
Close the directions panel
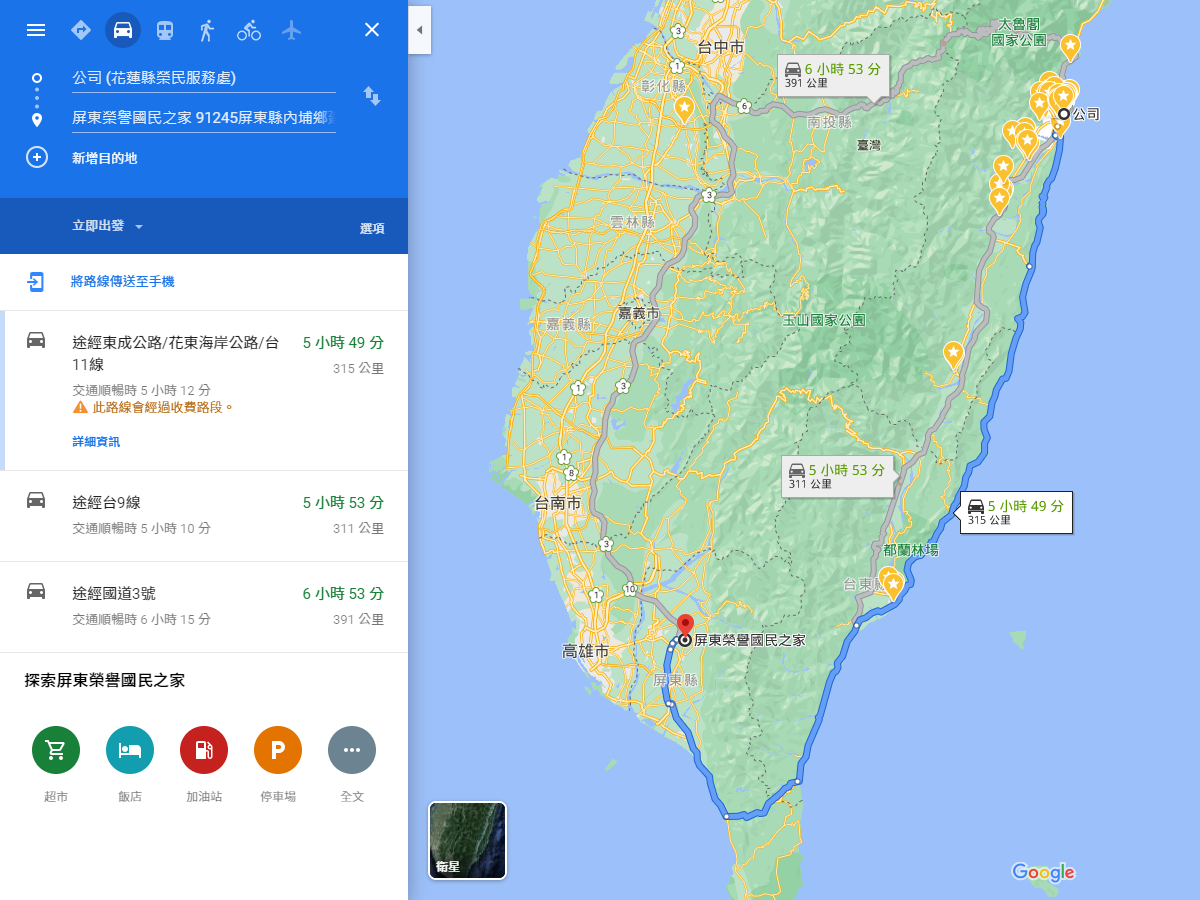click(372, 30)
